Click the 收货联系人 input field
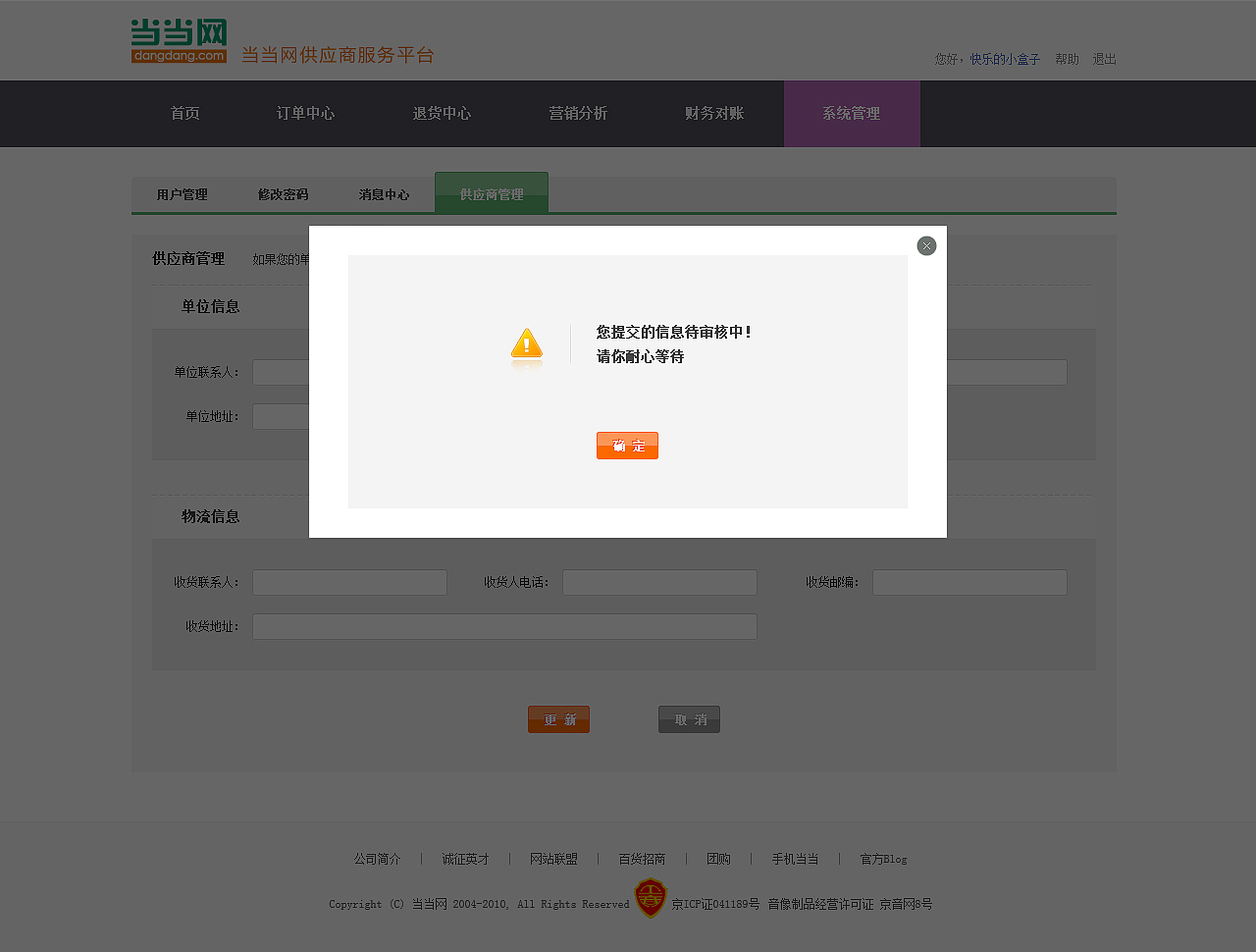1256x952 pixels. 349,581
